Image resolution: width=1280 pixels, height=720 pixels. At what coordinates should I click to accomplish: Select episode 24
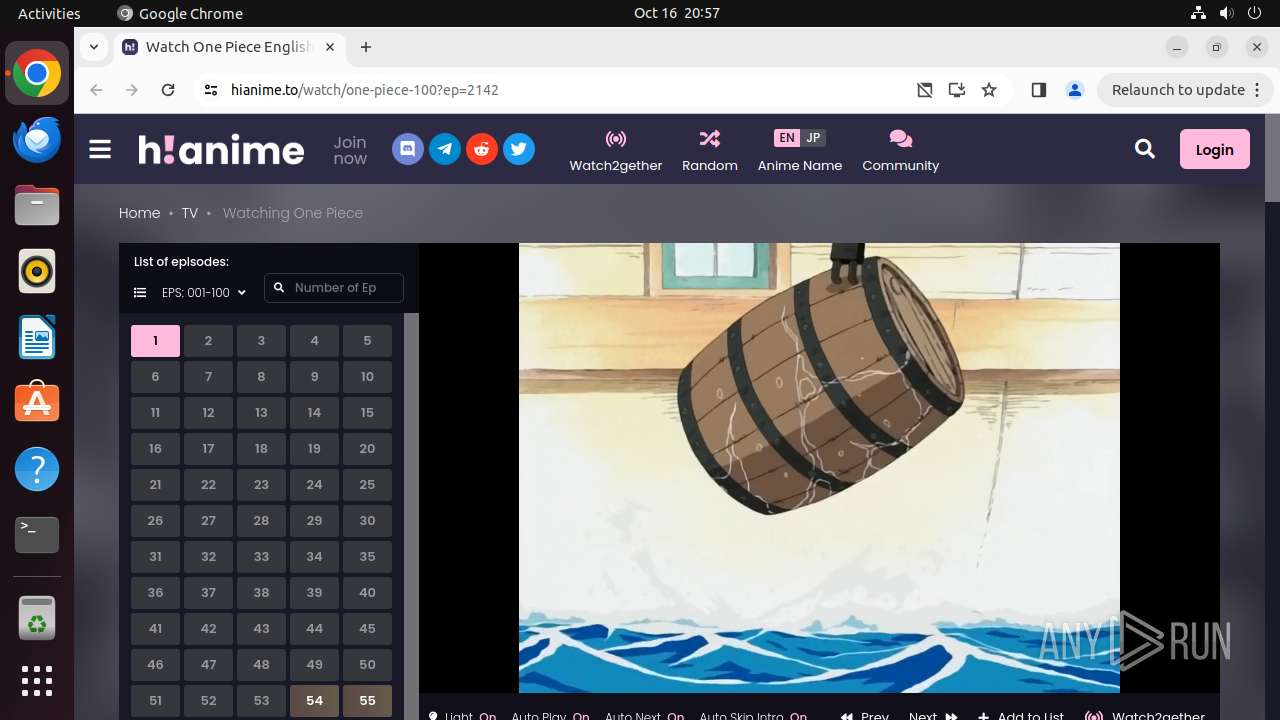point(314,485)
